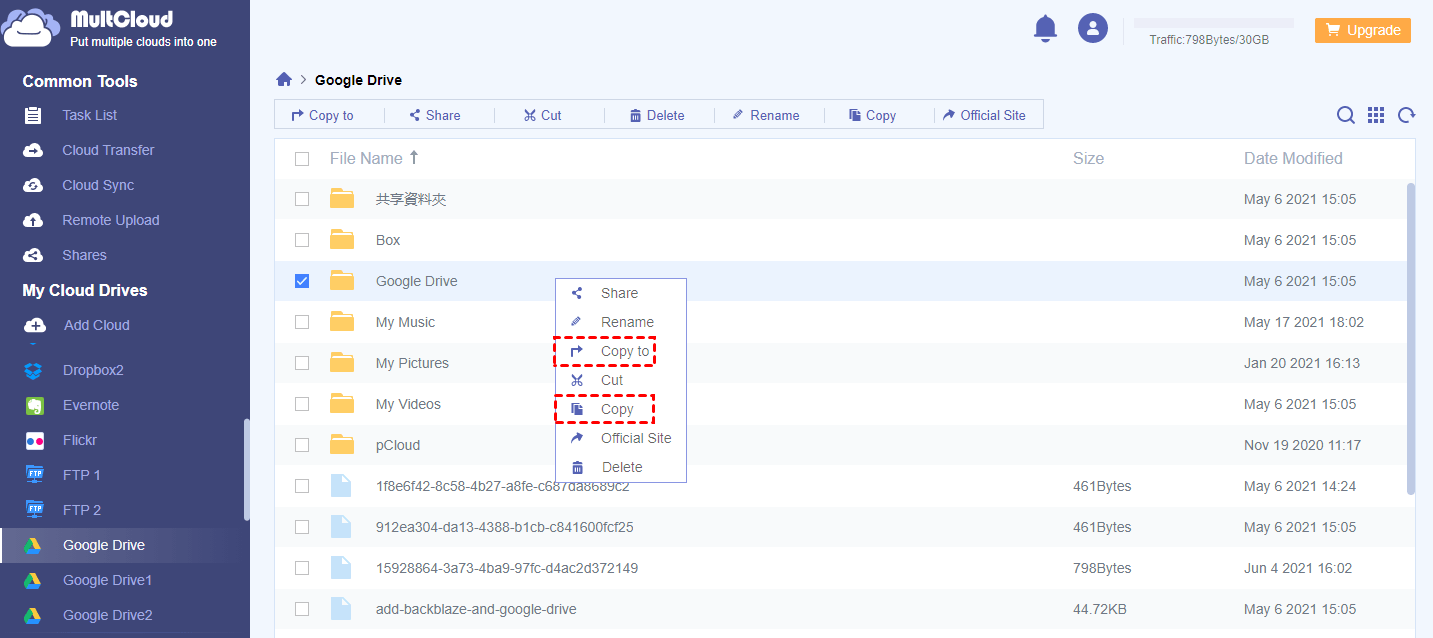
Task: Click Rename in the toolbar
Action: pos(766,115)
